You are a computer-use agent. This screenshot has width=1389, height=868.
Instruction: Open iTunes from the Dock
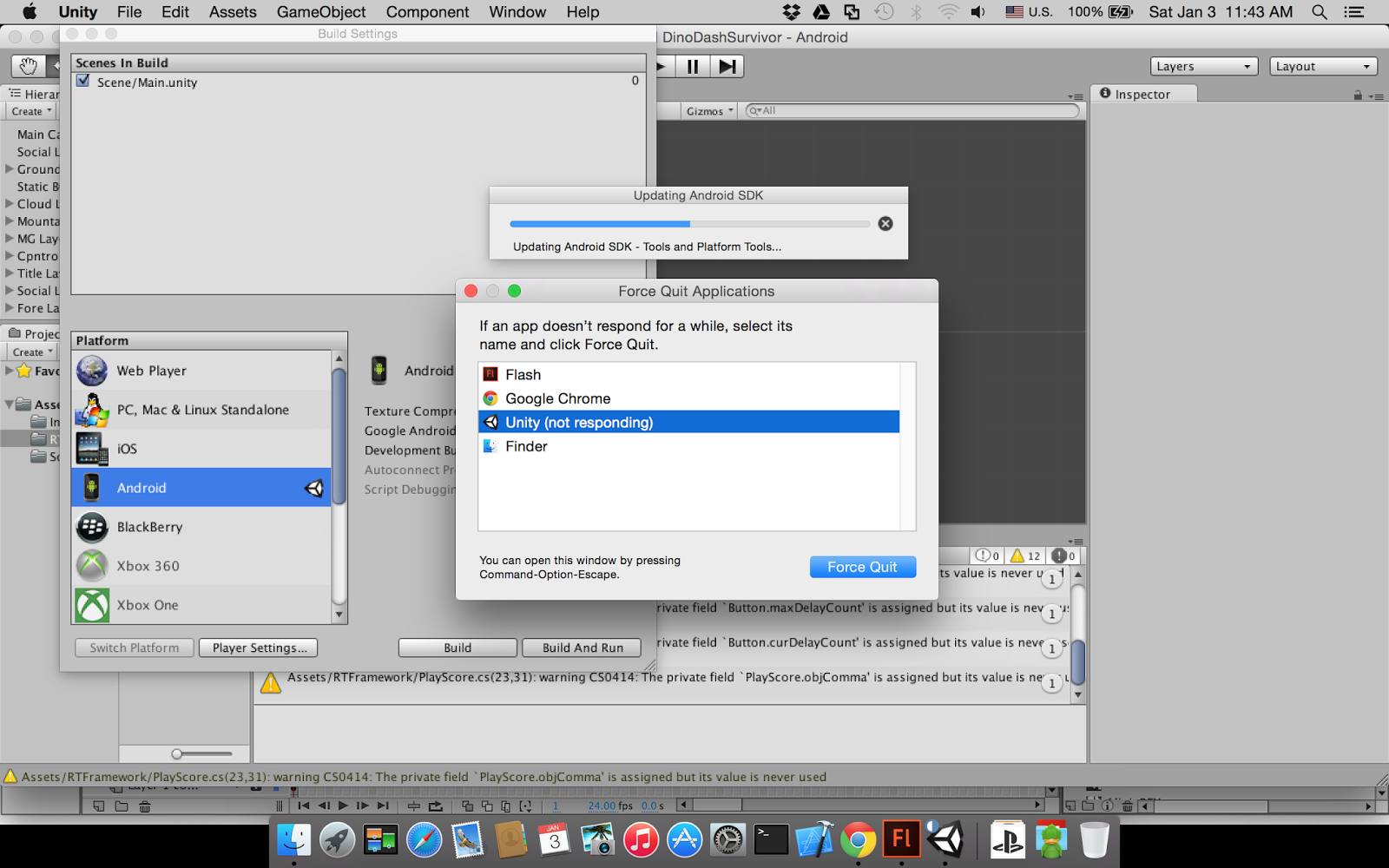(641, 839)
